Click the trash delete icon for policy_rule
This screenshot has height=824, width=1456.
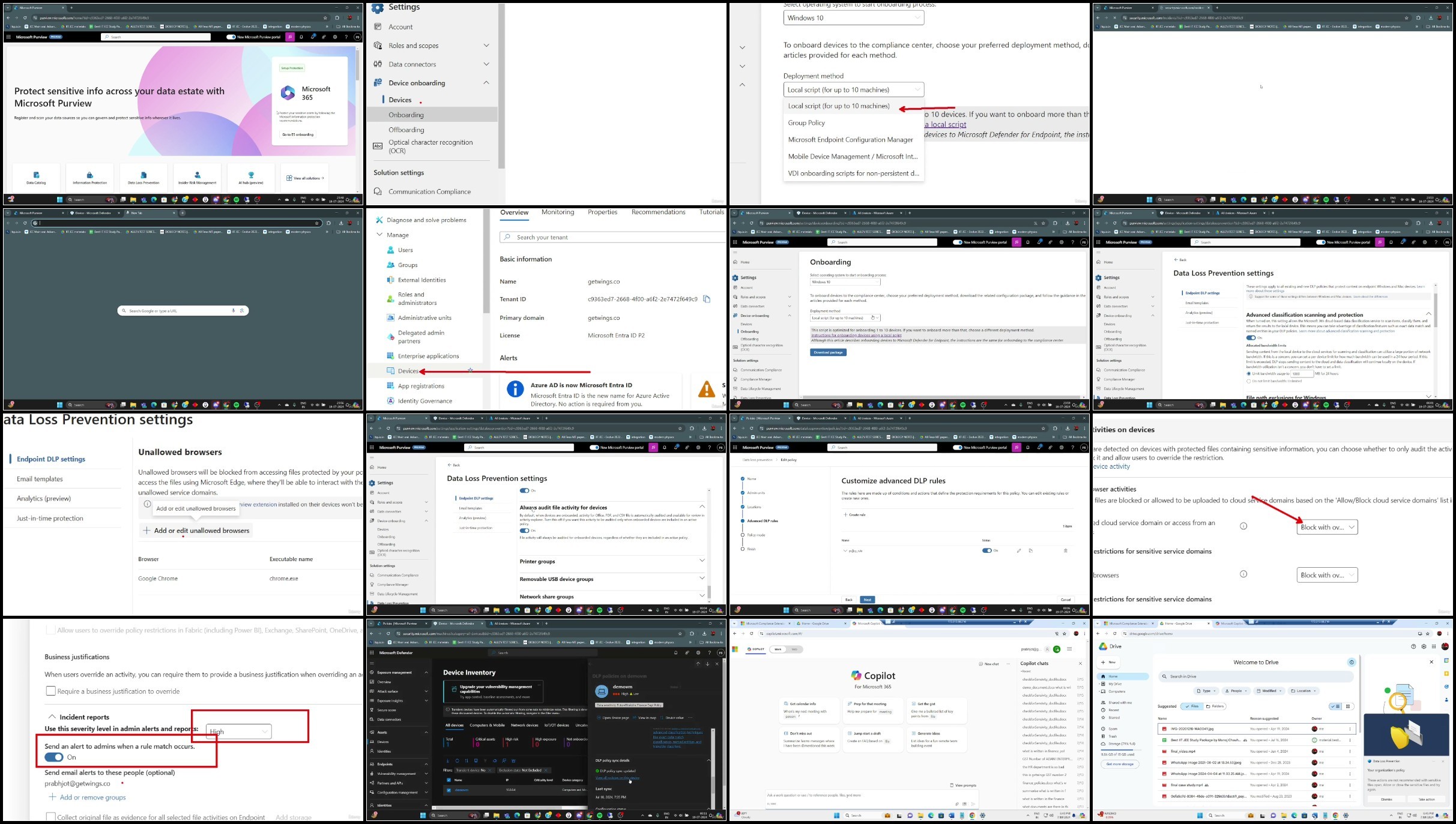click(x=1066, y=550)
